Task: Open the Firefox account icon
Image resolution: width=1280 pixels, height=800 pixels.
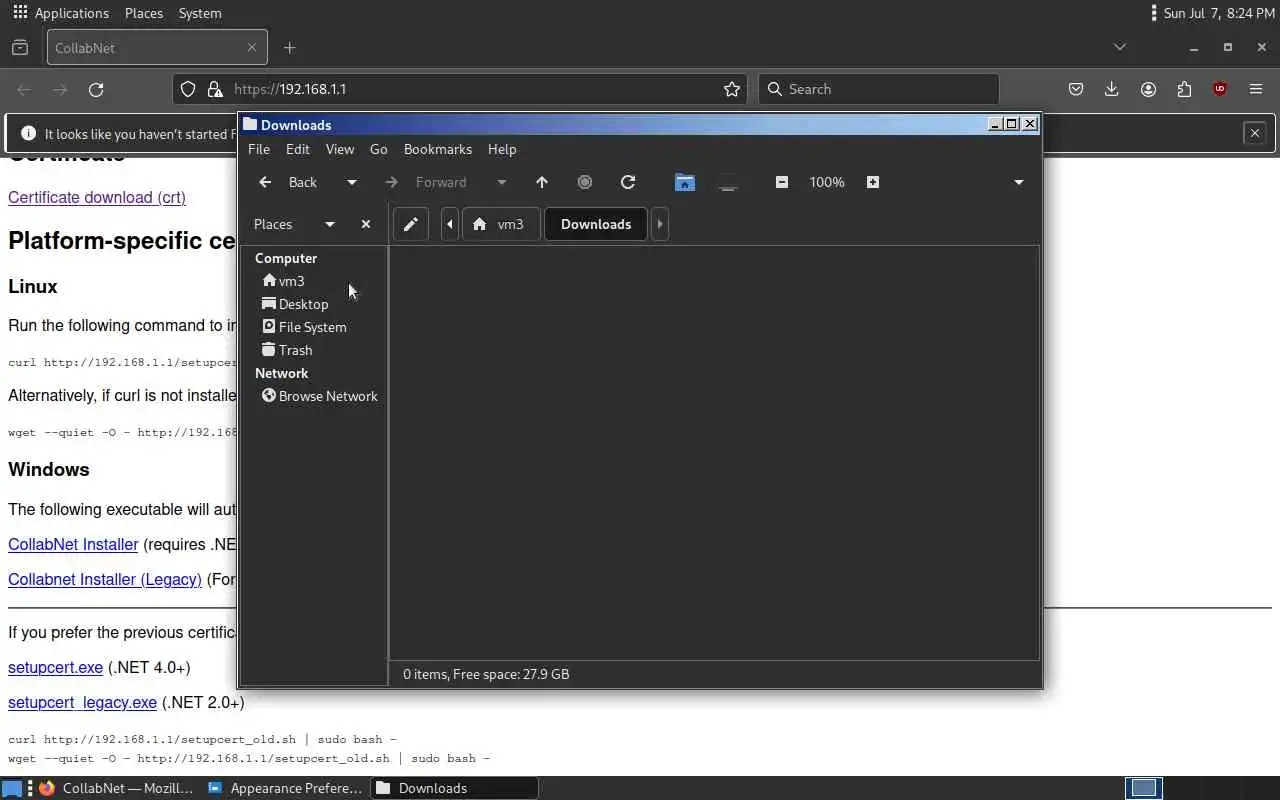Action: [1148, 89]
